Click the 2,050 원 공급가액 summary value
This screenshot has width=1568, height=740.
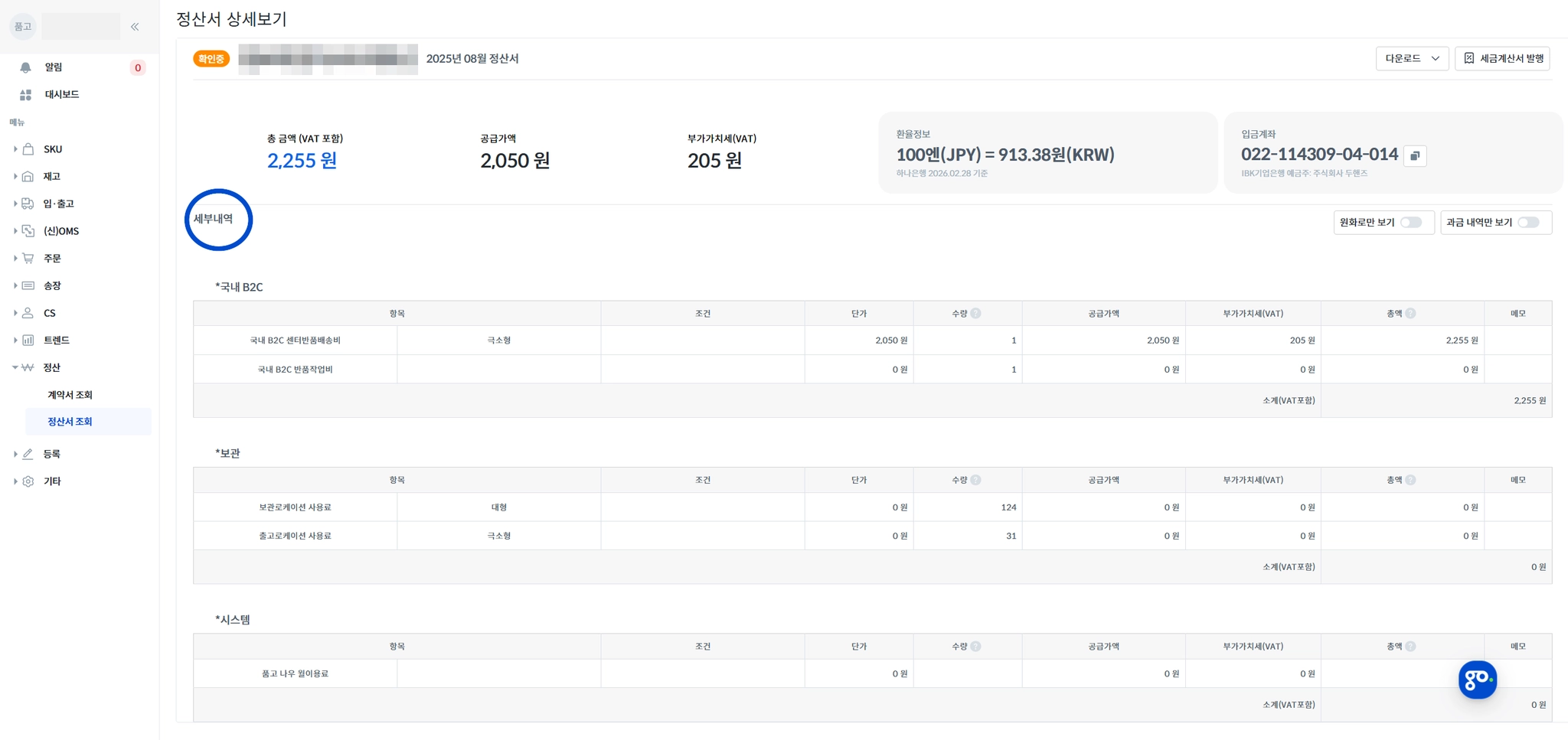pyautogui.click(x=515, y=161)
